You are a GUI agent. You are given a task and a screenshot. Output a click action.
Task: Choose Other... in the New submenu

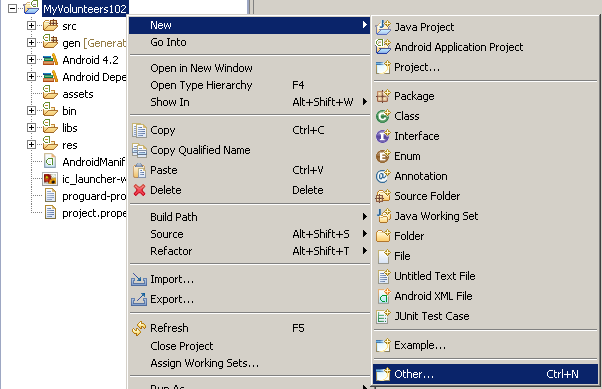(x=485, y=374)
